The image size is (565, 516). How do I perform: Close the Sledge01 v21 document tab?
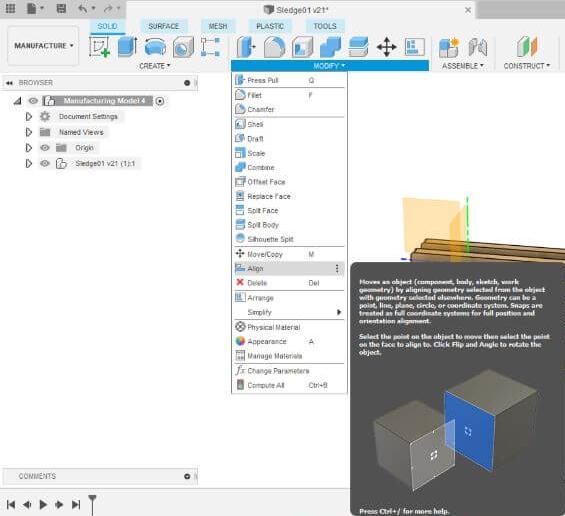[468, 10]
